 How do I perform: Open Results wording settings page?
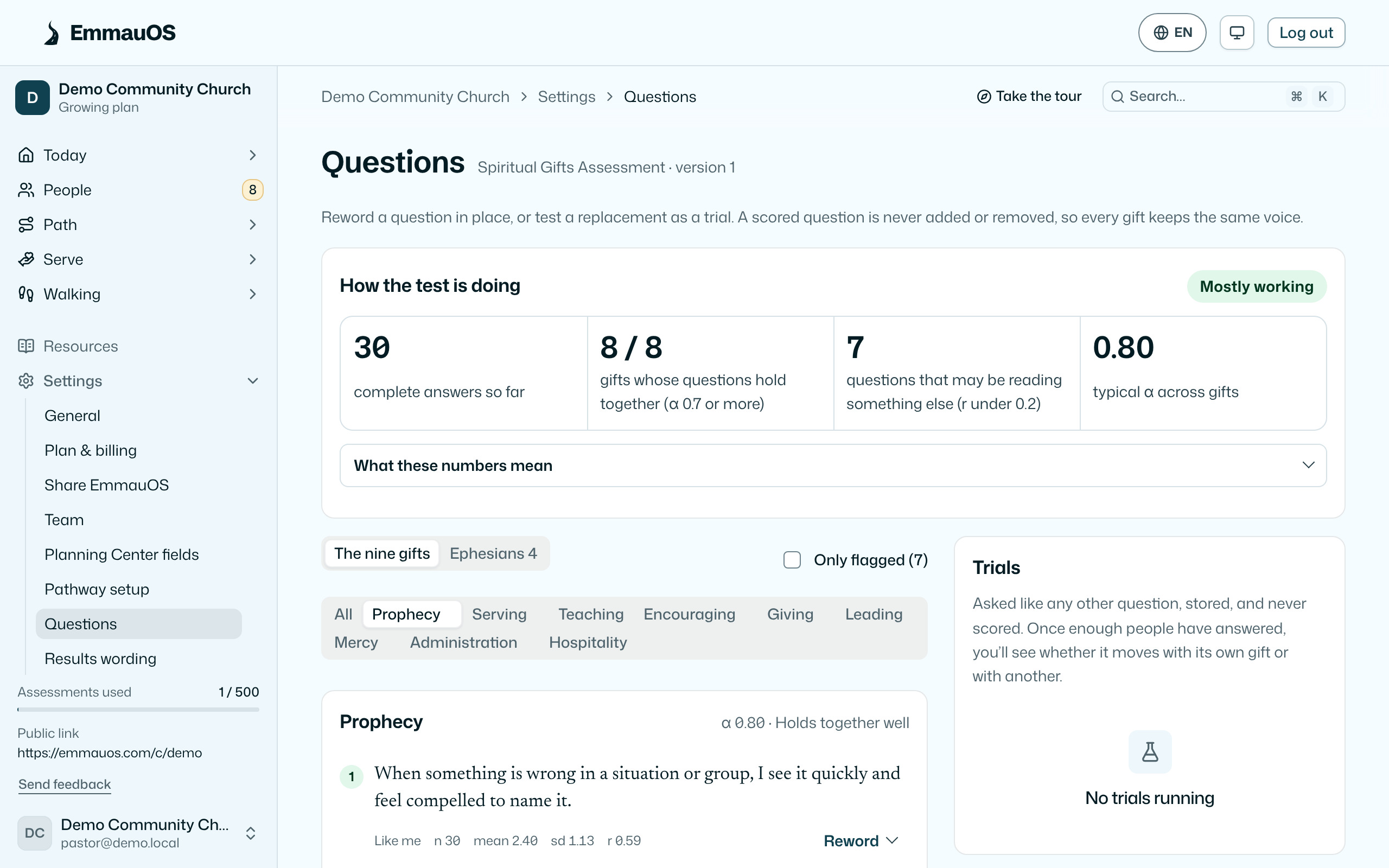[x=138, y=659]
